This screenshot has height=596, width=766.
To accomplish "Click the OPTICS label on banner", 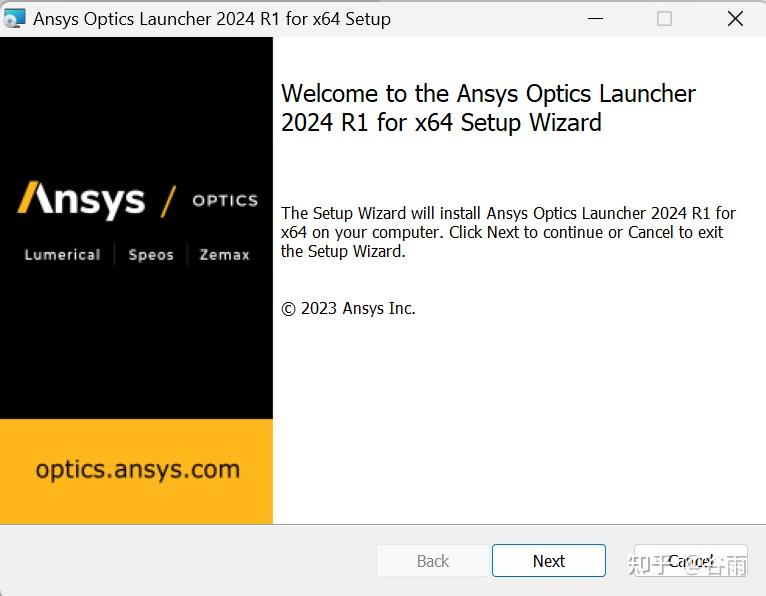I will [225, 200].
